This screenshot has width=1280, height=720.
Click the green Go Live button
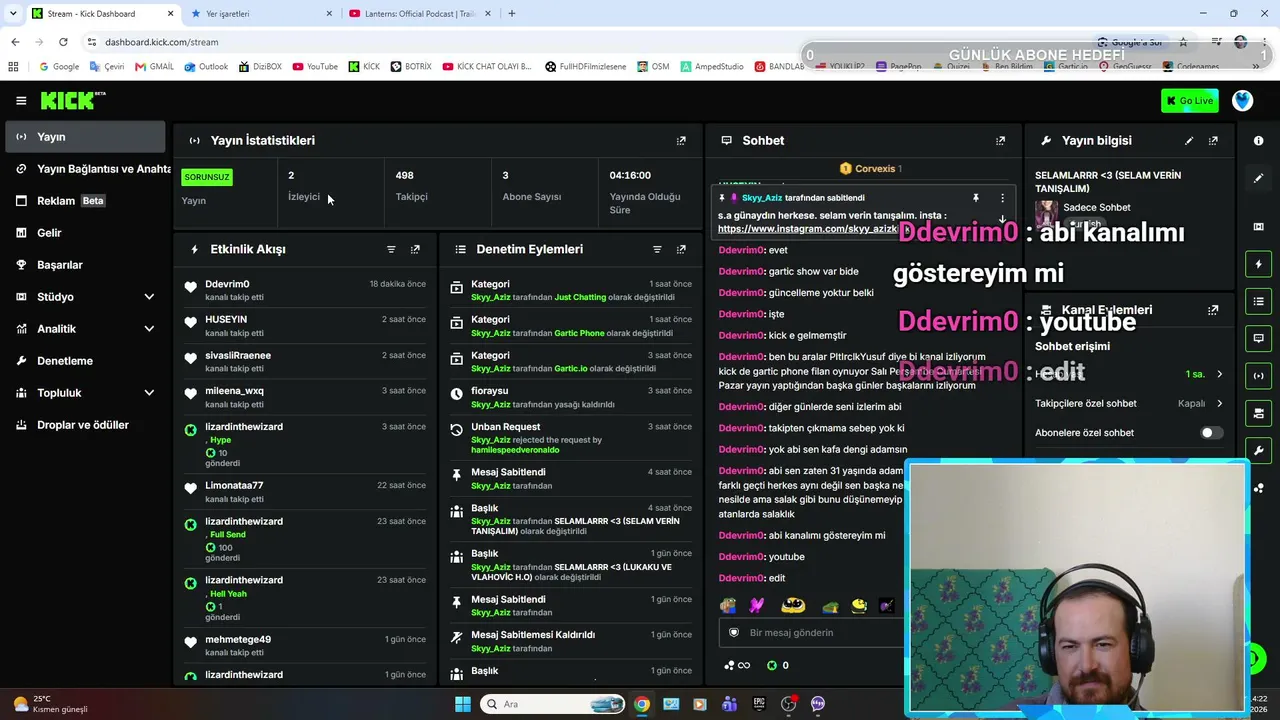1190,101
